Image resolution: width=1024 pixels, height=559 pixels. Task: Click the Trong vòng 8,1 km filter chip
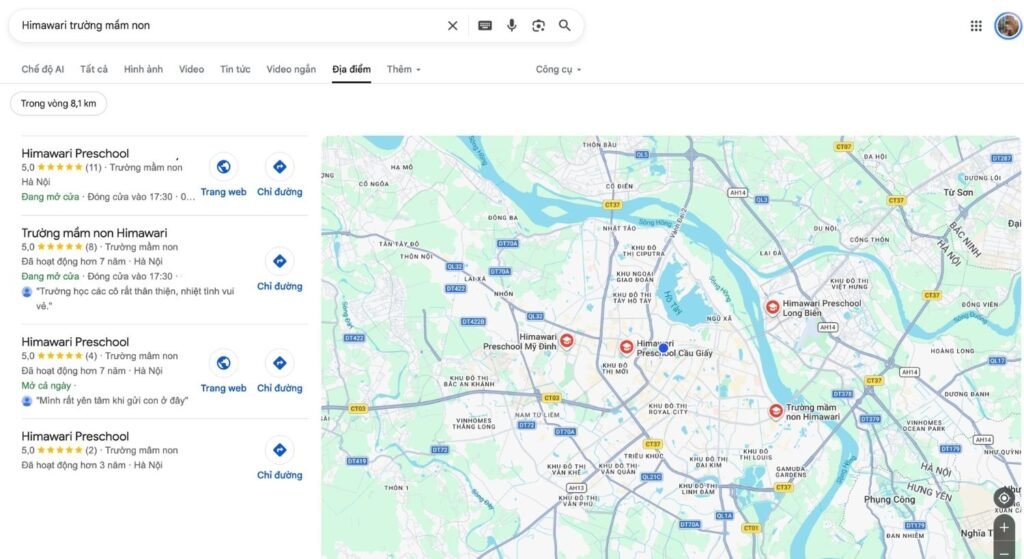point(58,103)
